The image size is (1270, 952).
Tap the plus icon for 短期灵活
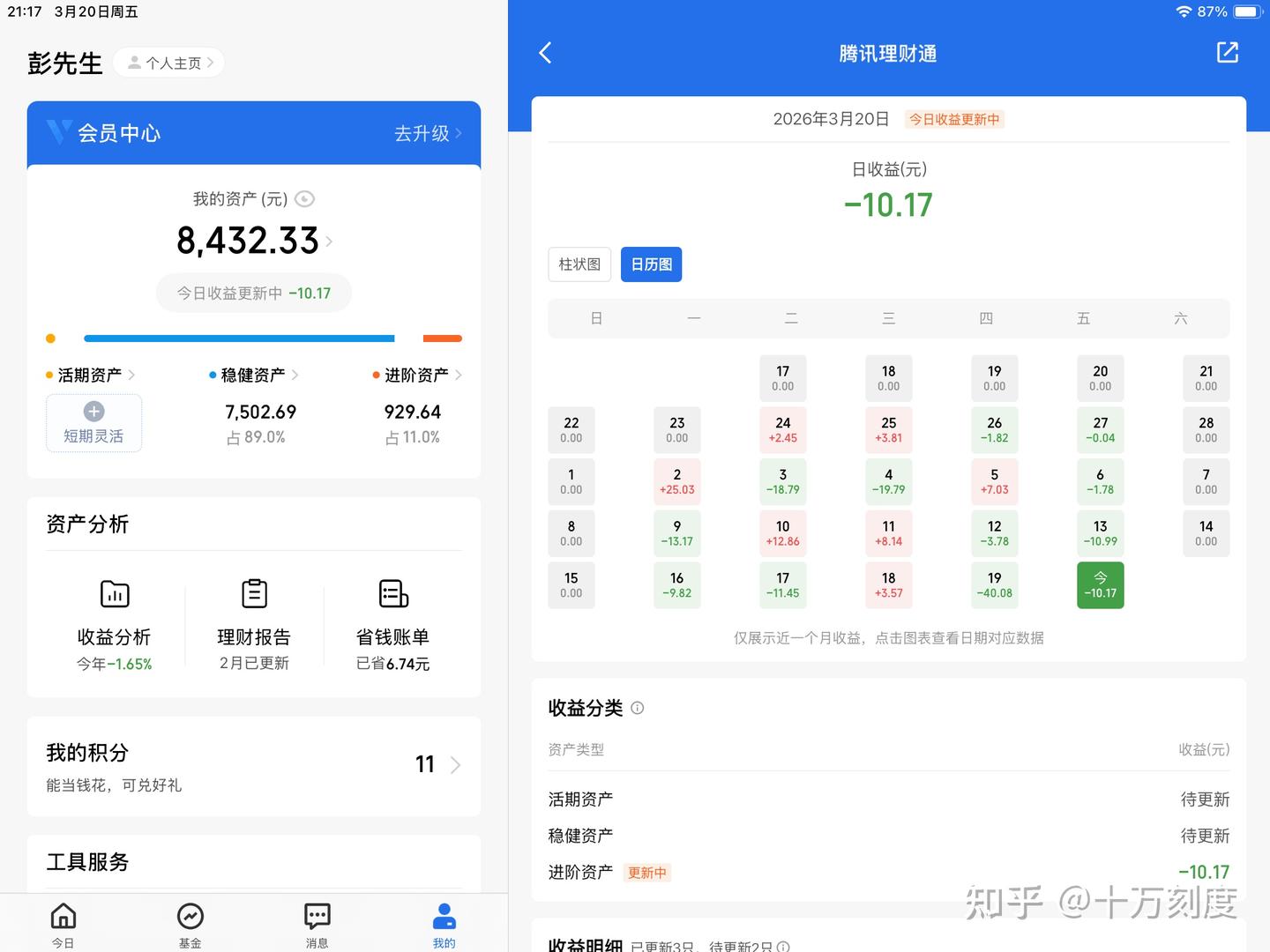click(x=93, y=411)
